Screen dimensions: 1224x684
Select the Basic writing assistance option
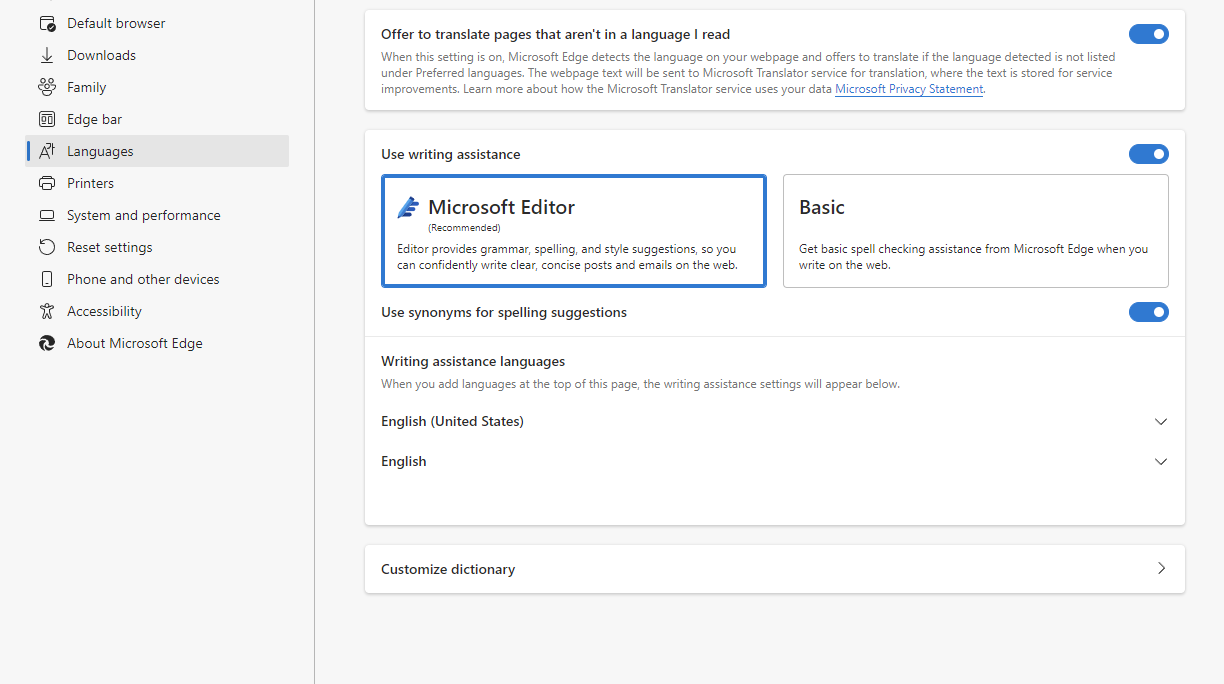[x=975, y=231]
